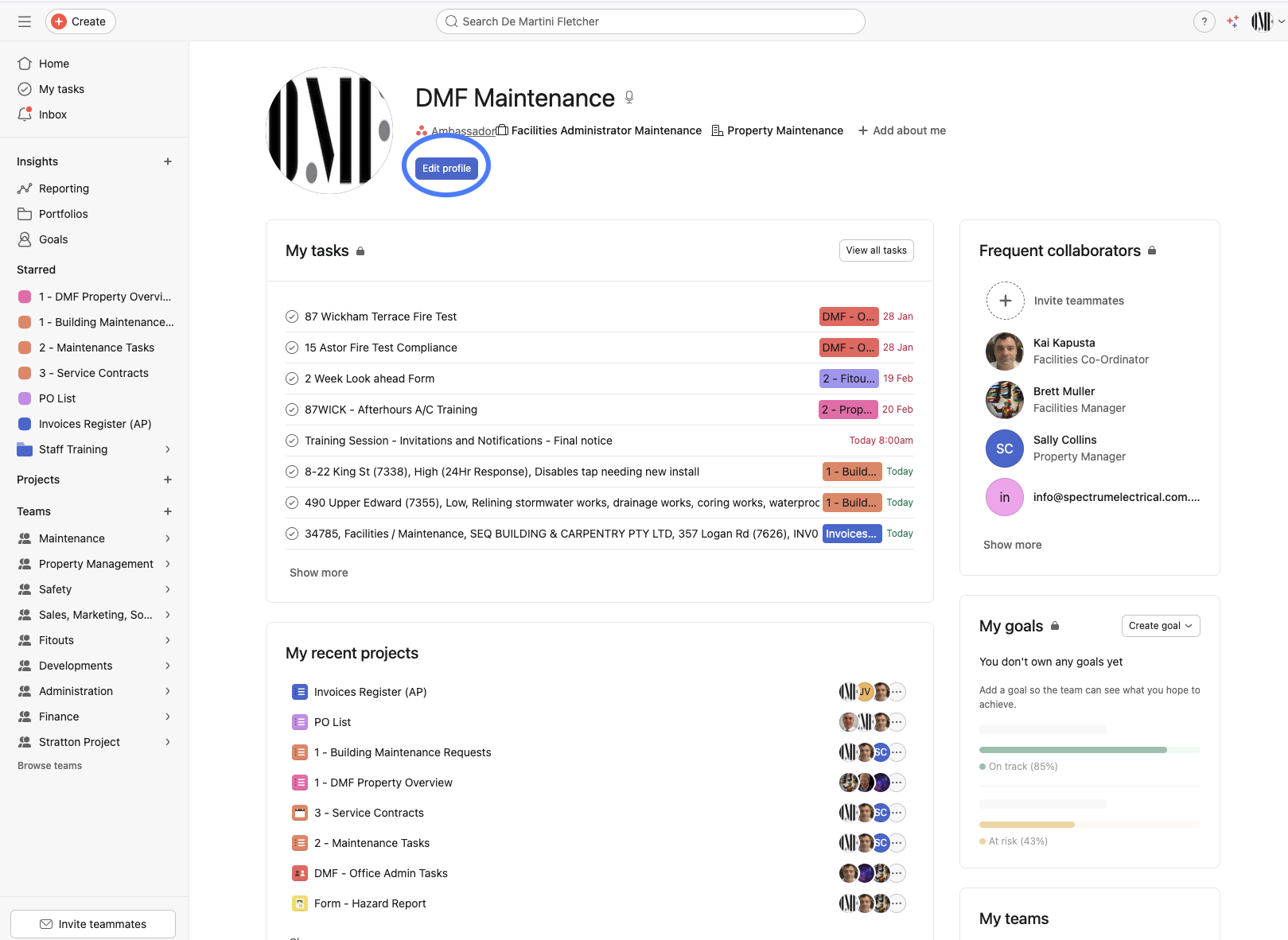Click the lock icon beside My tasks heading
This screenshot has height=940, width=1288.
click(x=360, y=251)
